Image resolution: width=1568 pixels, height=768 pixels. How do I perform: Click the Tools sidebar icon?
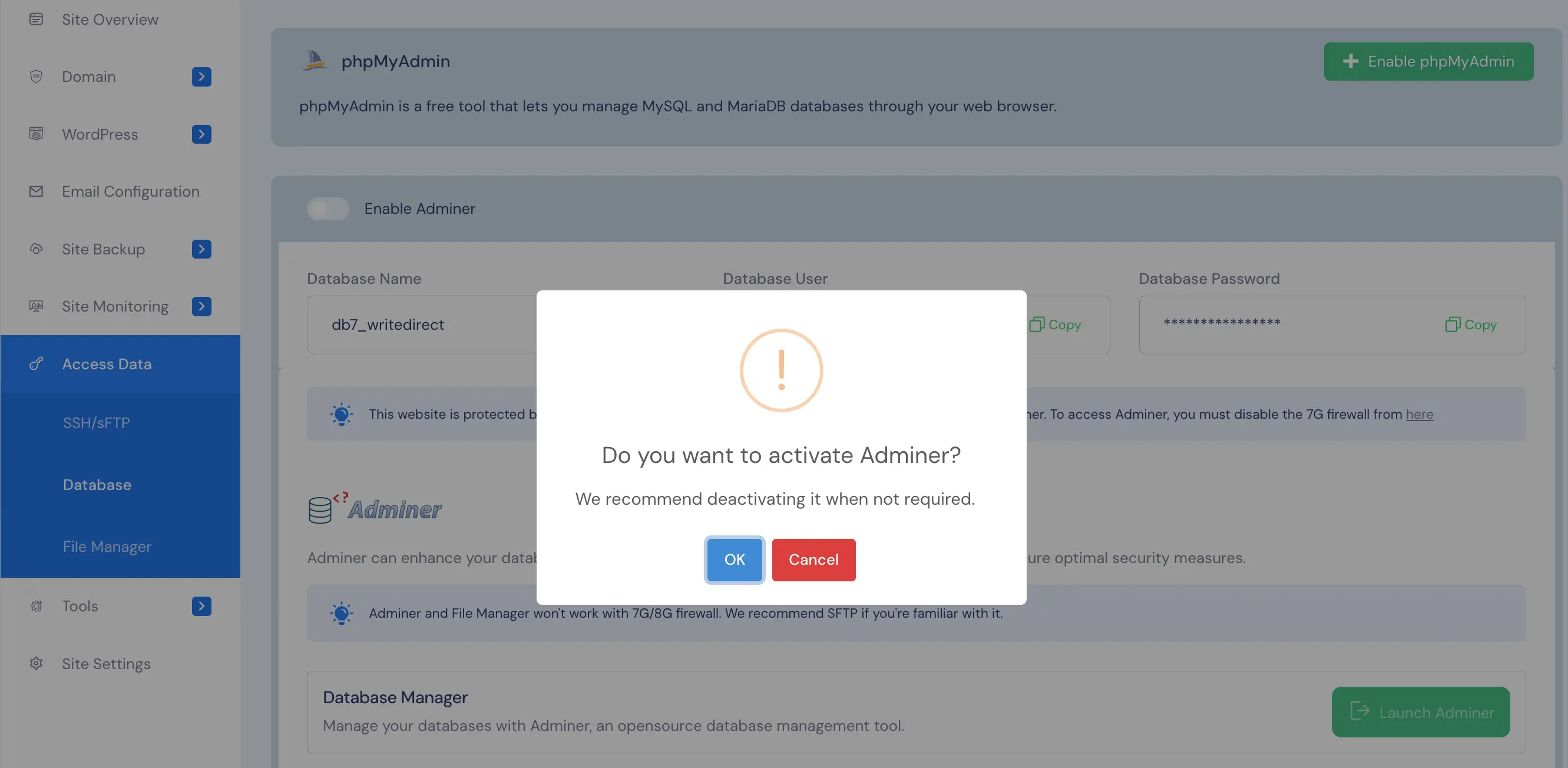coord(36,605)
